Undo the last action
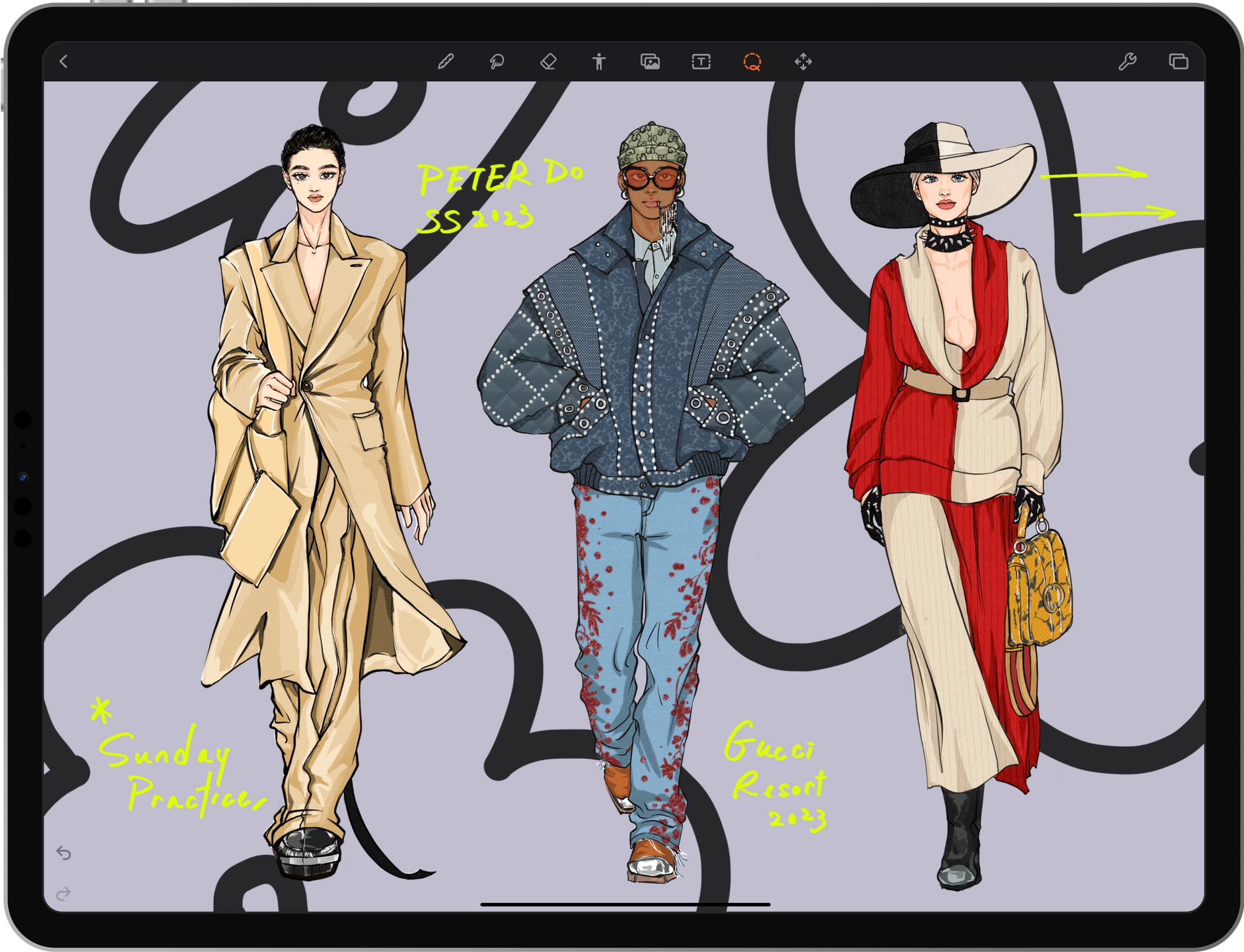The width and height of the screenshot is (1244, 952). tap(64, 853)
